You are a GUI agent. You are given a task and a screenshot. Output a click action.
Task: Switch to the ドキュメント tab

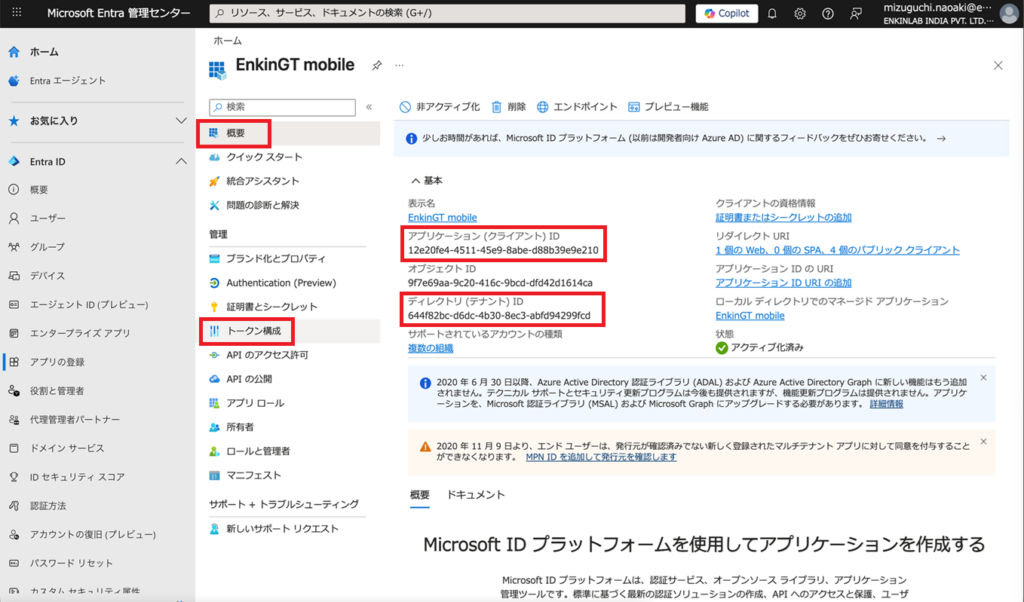click(475, 495)
